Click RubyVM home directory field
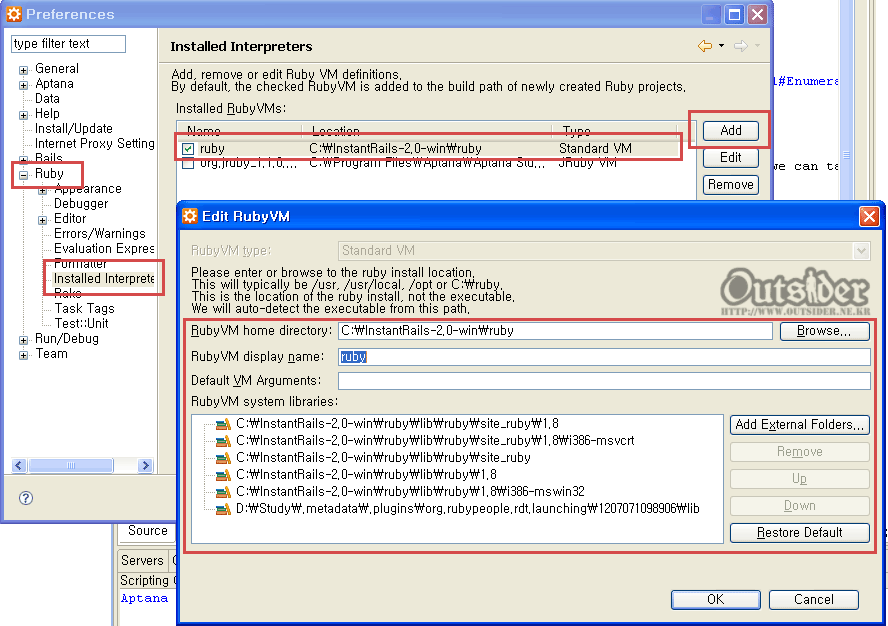 click(556, 331)
